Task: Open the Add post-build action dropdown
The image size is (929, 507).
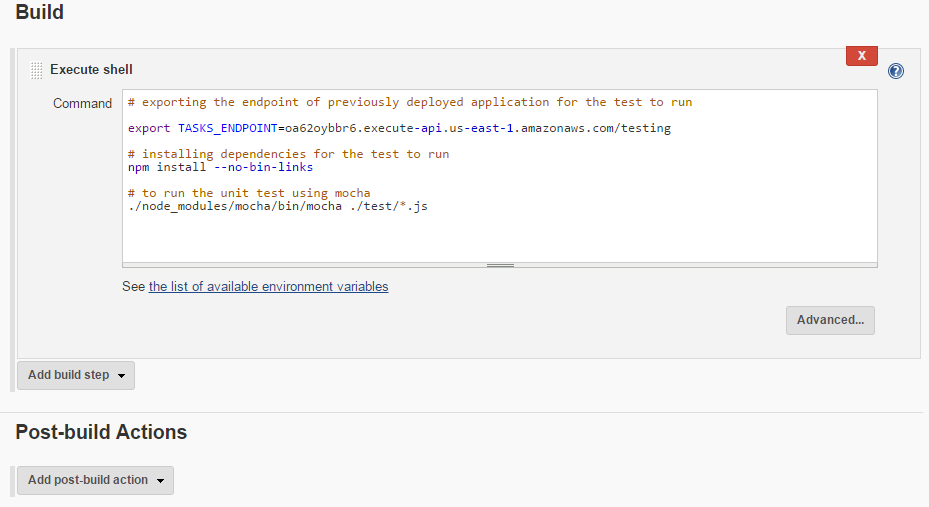Action: 95,480
